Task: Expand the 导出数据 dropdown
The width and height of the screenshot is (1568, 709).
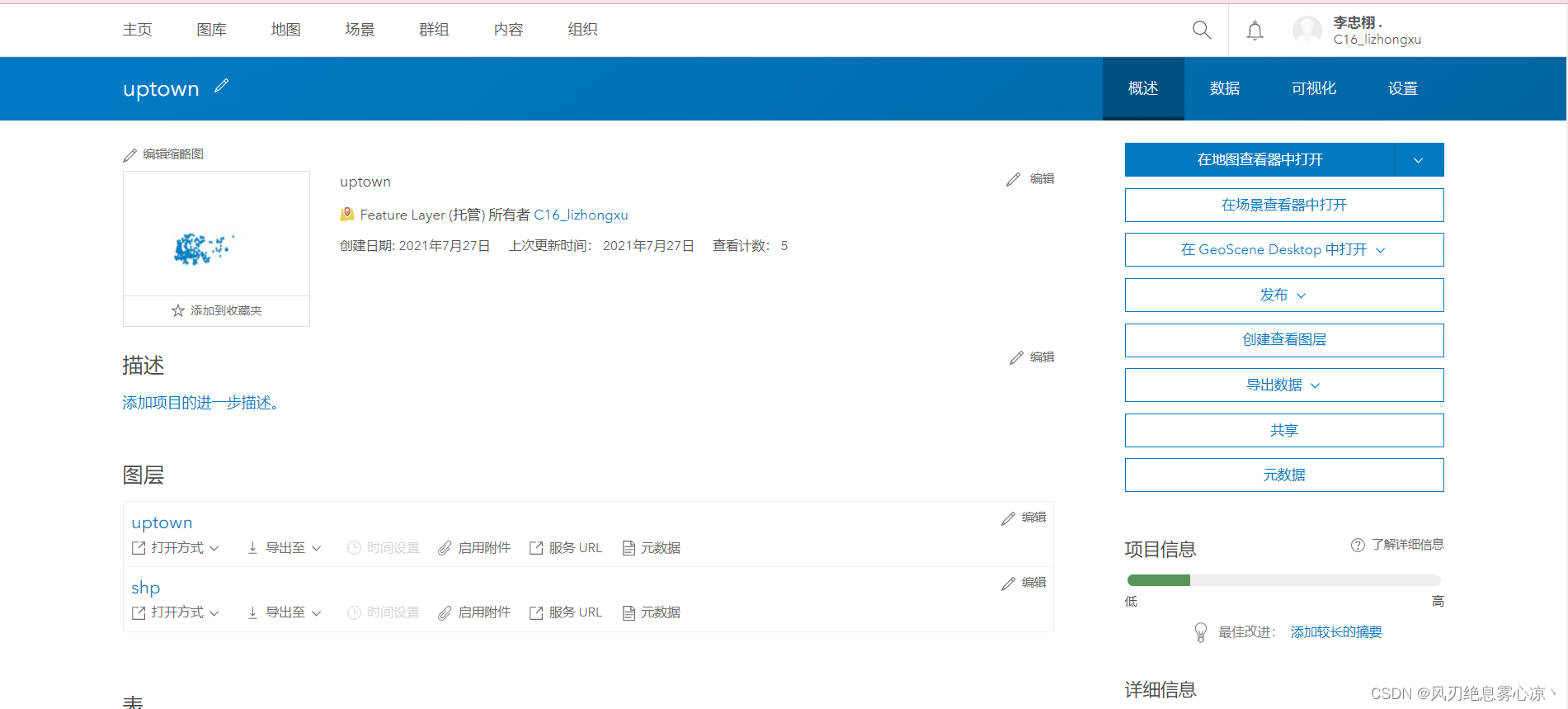Action: [1316, 385]
